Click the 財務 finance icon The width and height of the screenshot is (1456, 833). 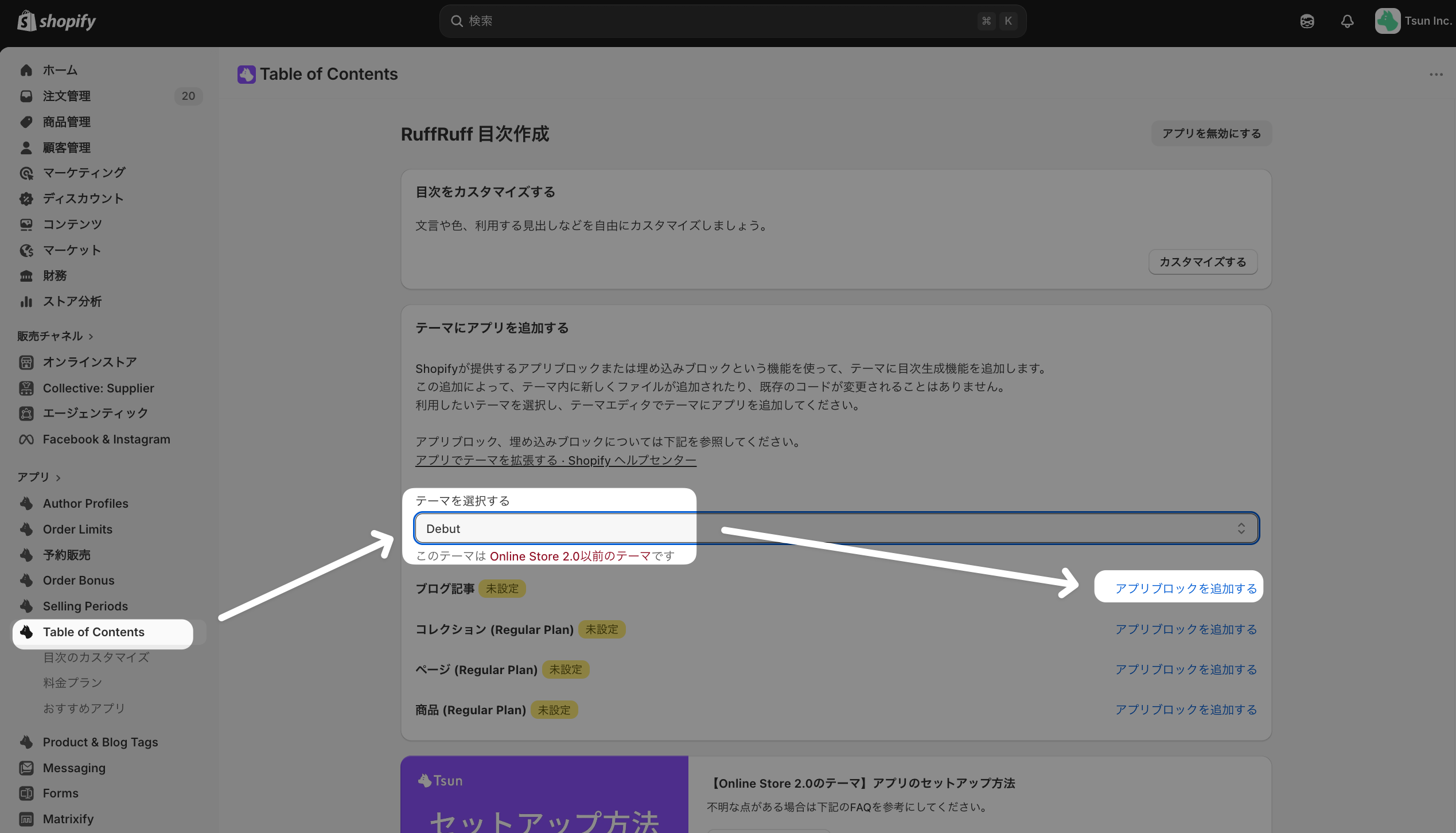(26, 276)
